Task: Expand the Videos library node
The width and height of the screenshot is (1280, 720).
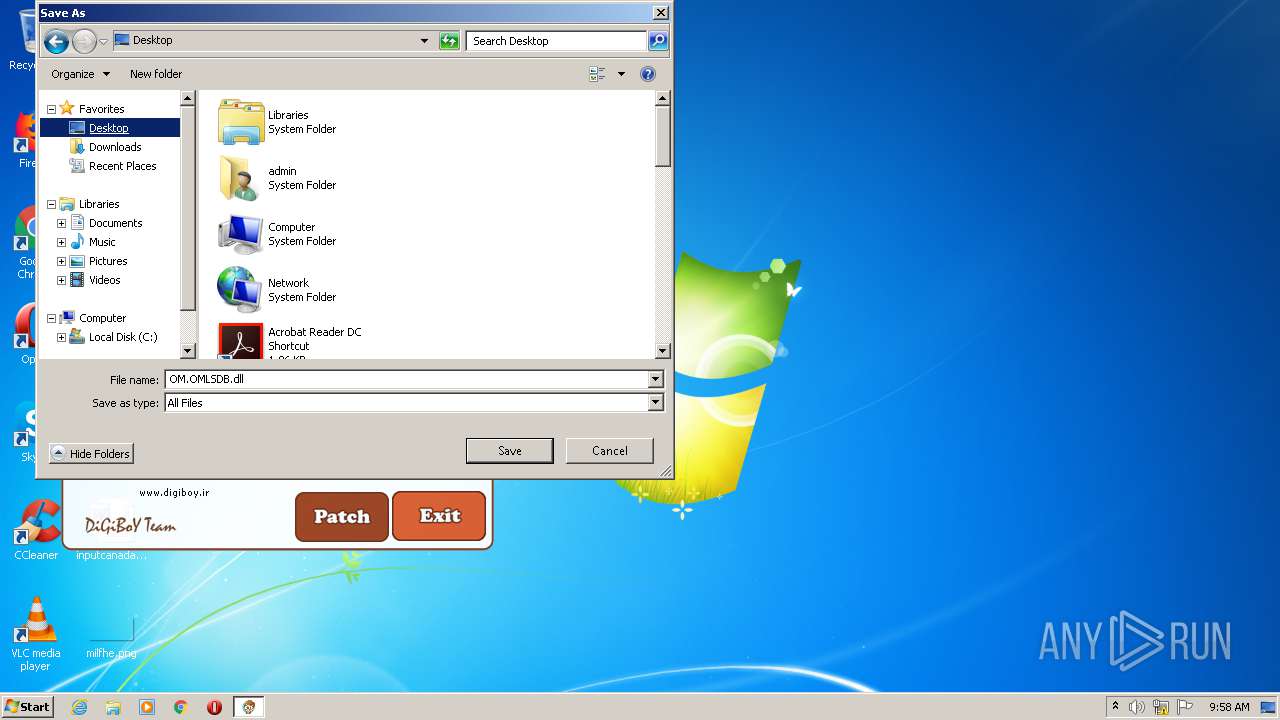Action: pyautogui.click(x=61, y=280)
